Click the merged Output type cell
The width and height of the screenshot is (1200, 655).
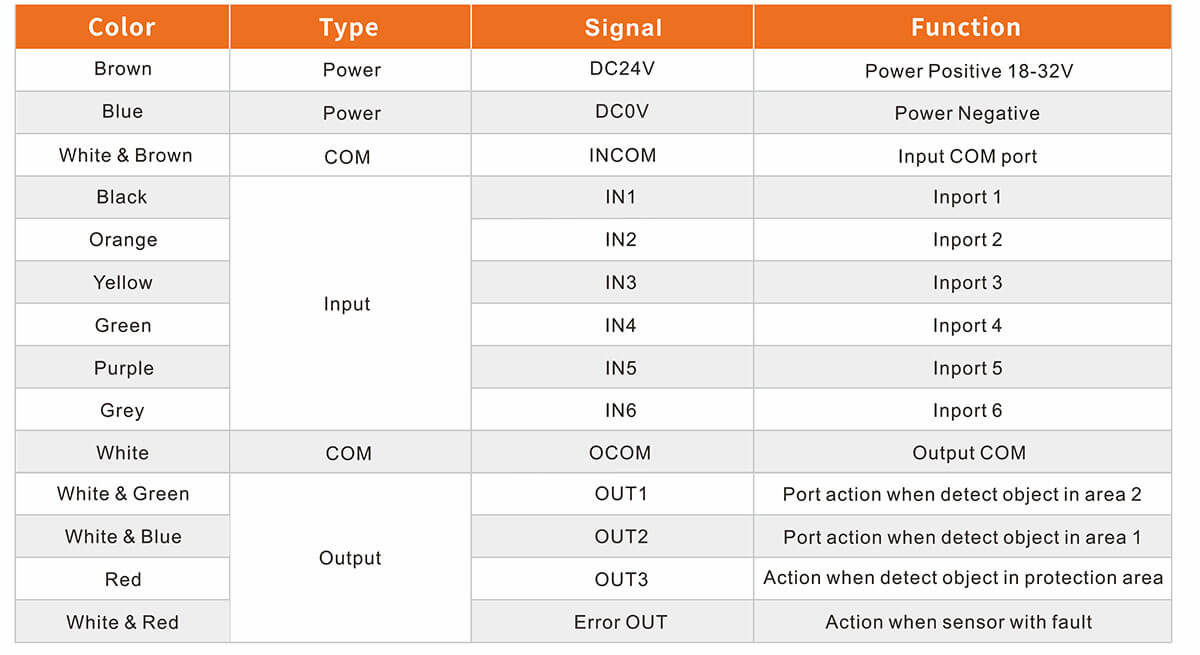tap(350, 558)
